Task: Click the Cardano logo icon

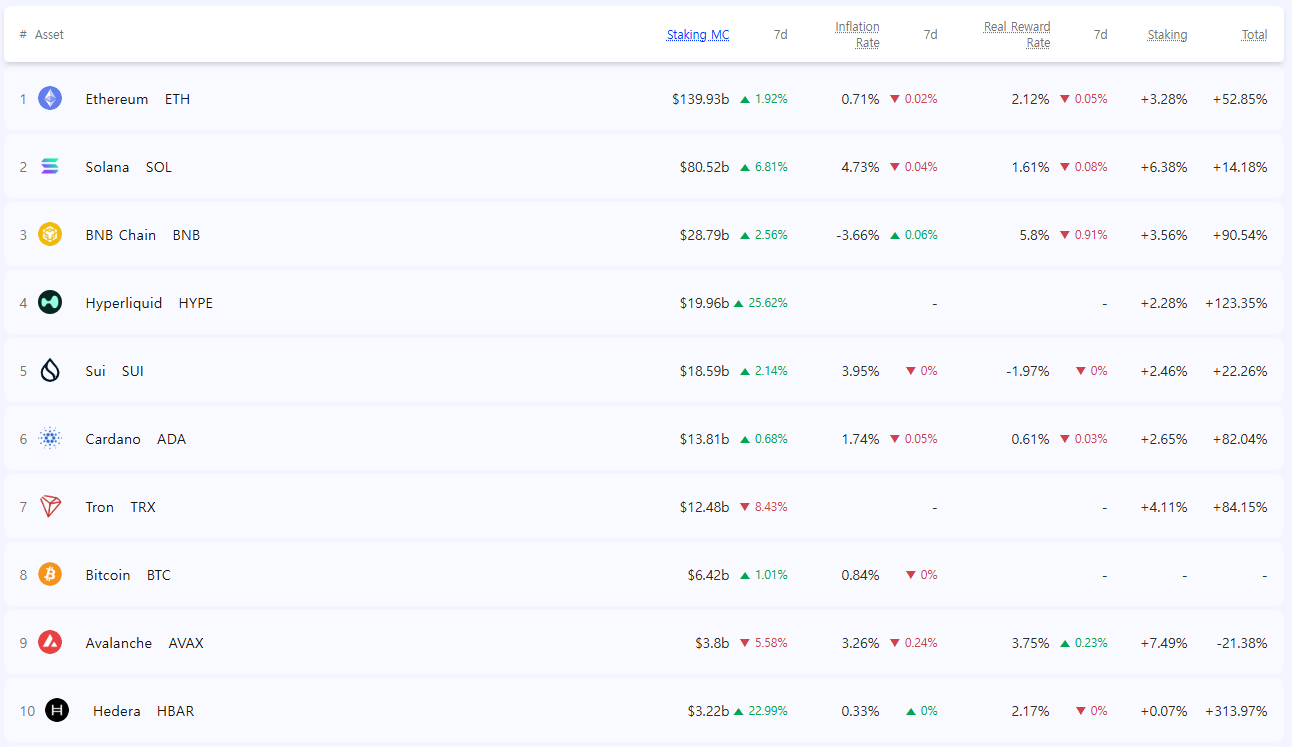Action: (50, 439)
